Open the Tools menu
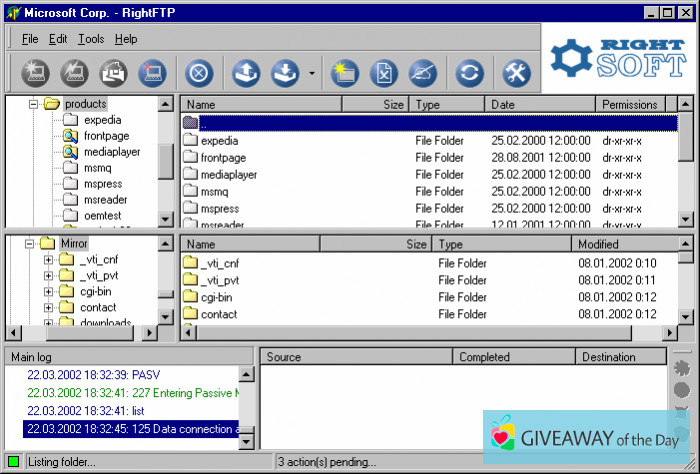This screenshot has width=700, height=474. [x=90, y=39]
